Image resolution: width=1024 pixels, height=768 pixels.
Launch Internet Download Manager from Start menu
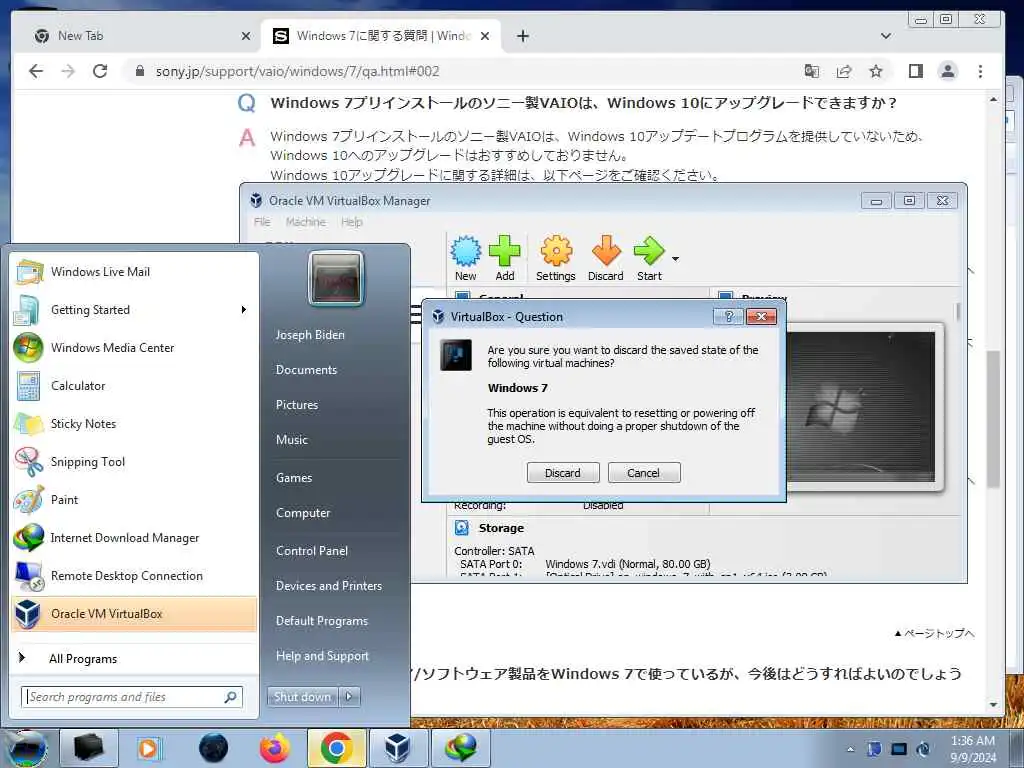135,537
